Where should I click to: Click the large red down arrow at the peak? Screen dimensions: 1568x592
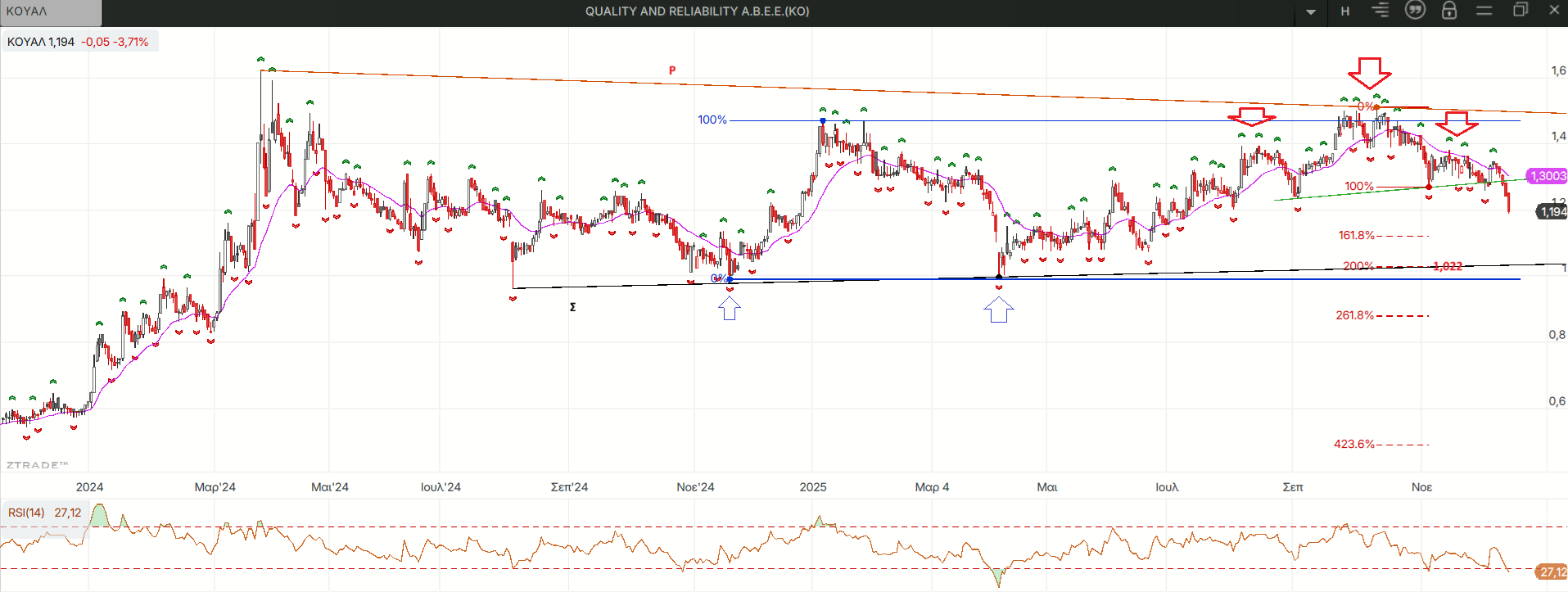tap(1369, 73)
